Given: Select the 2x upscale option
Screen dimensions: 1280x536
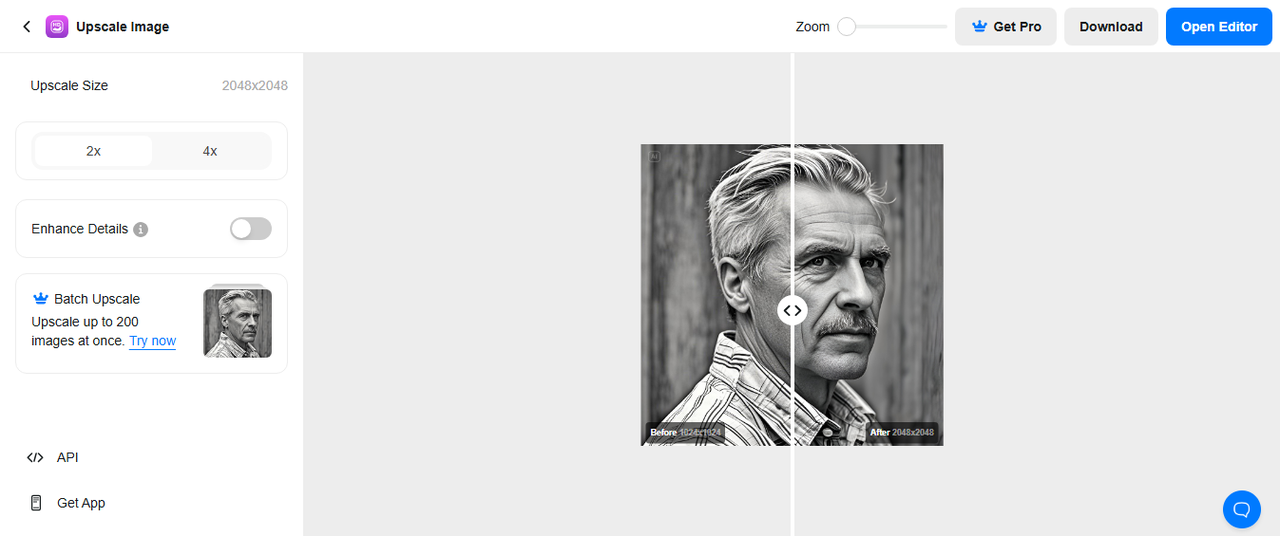Looking at the screenshot, I should pyautogui.click(x=93, y=151).
